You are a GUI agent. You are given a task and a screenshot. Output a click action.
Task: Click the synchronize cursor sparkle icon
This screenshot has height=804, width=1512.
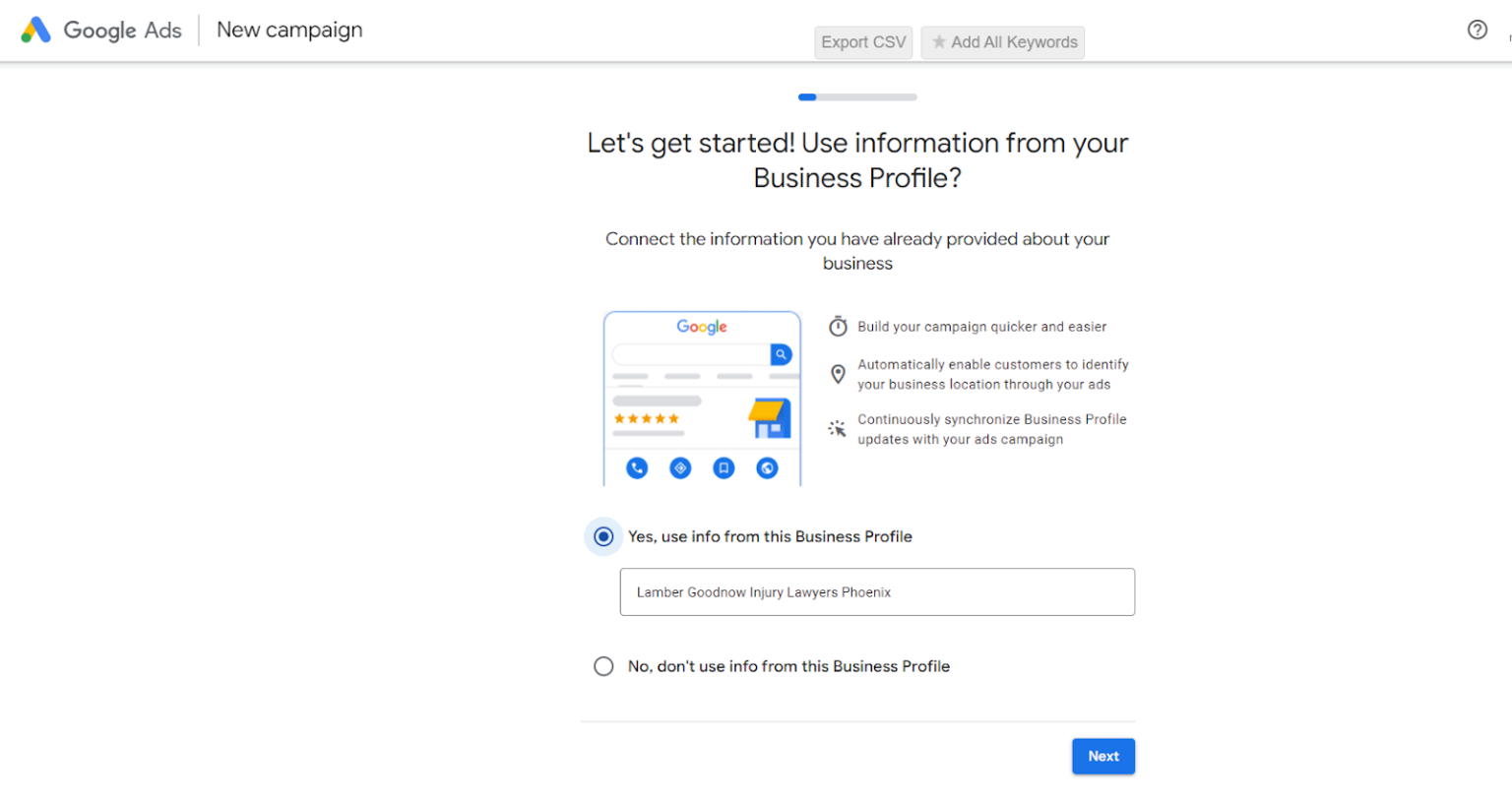tap(838, 429)
